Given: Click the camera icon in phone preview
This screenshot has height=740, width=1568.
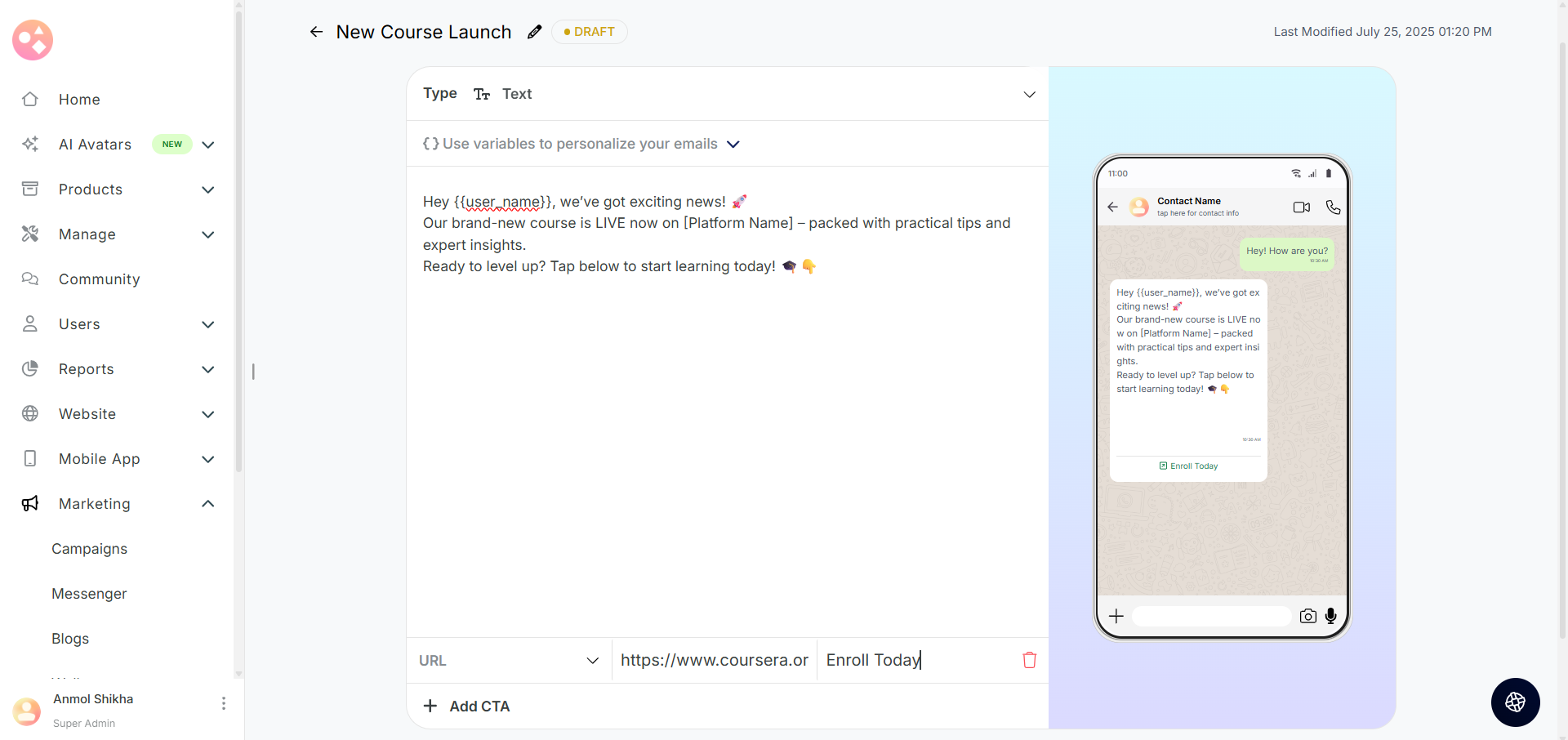Looking at the screenshot, I should click(1307, 616).
